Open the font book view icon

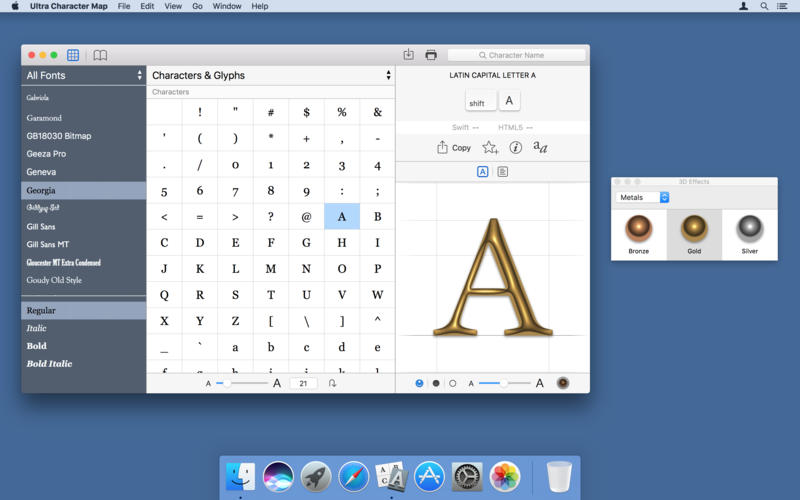coord(100,55)
